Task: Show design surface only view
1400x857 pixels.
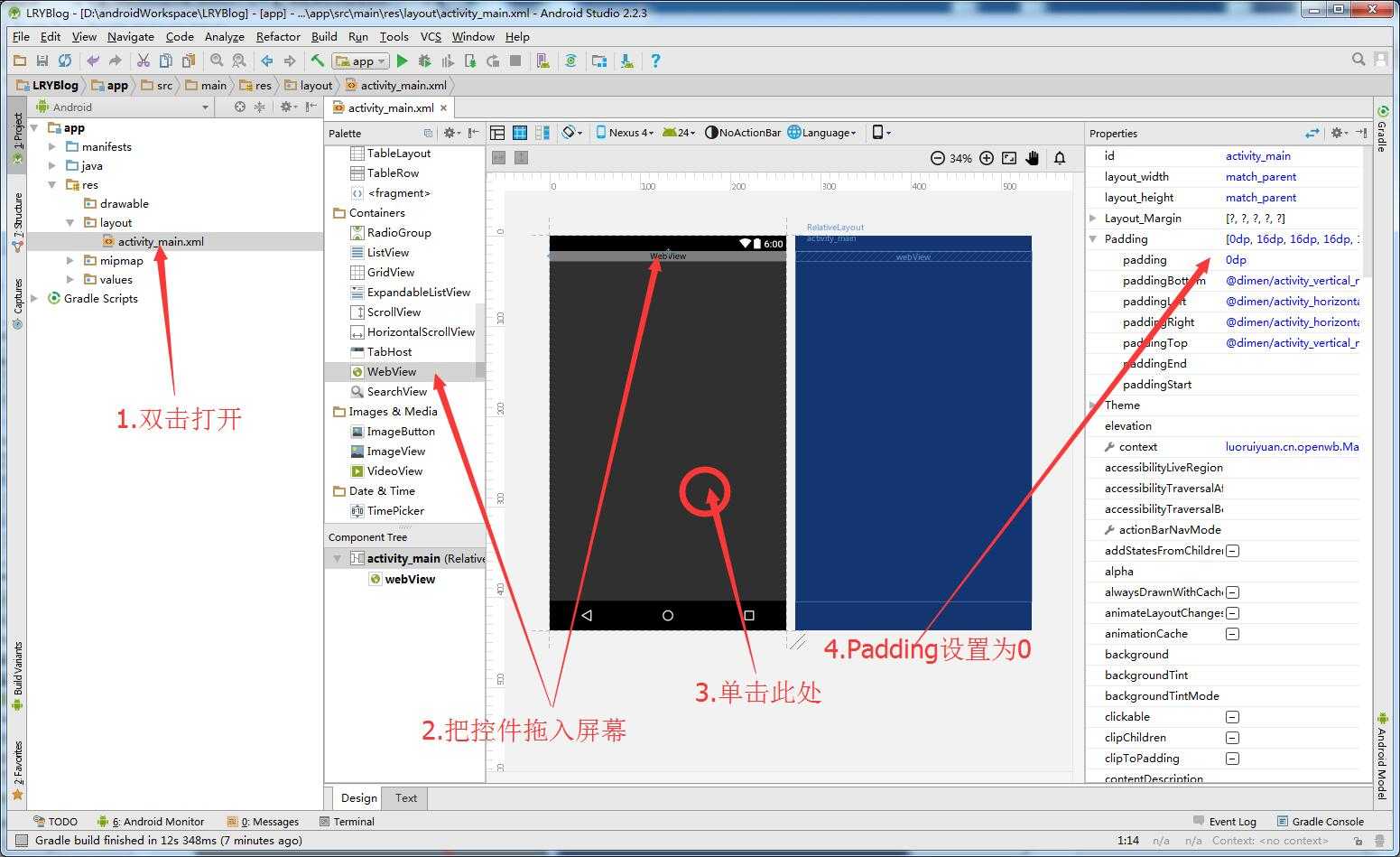Action: tap(497, 133)
